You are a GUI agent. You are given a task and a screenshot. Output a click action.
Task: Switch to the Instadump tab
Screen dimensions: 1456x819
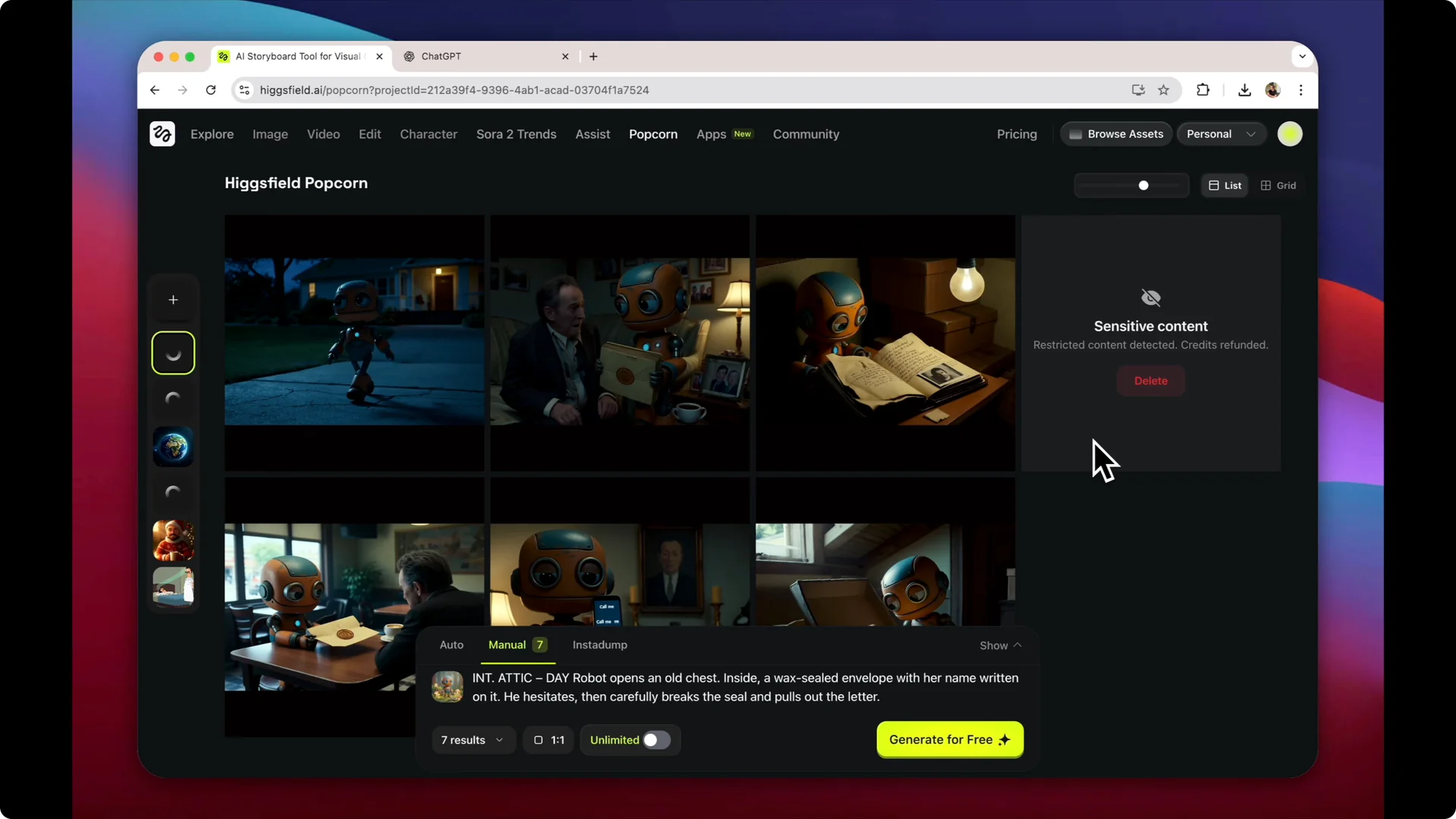[599, 645]
